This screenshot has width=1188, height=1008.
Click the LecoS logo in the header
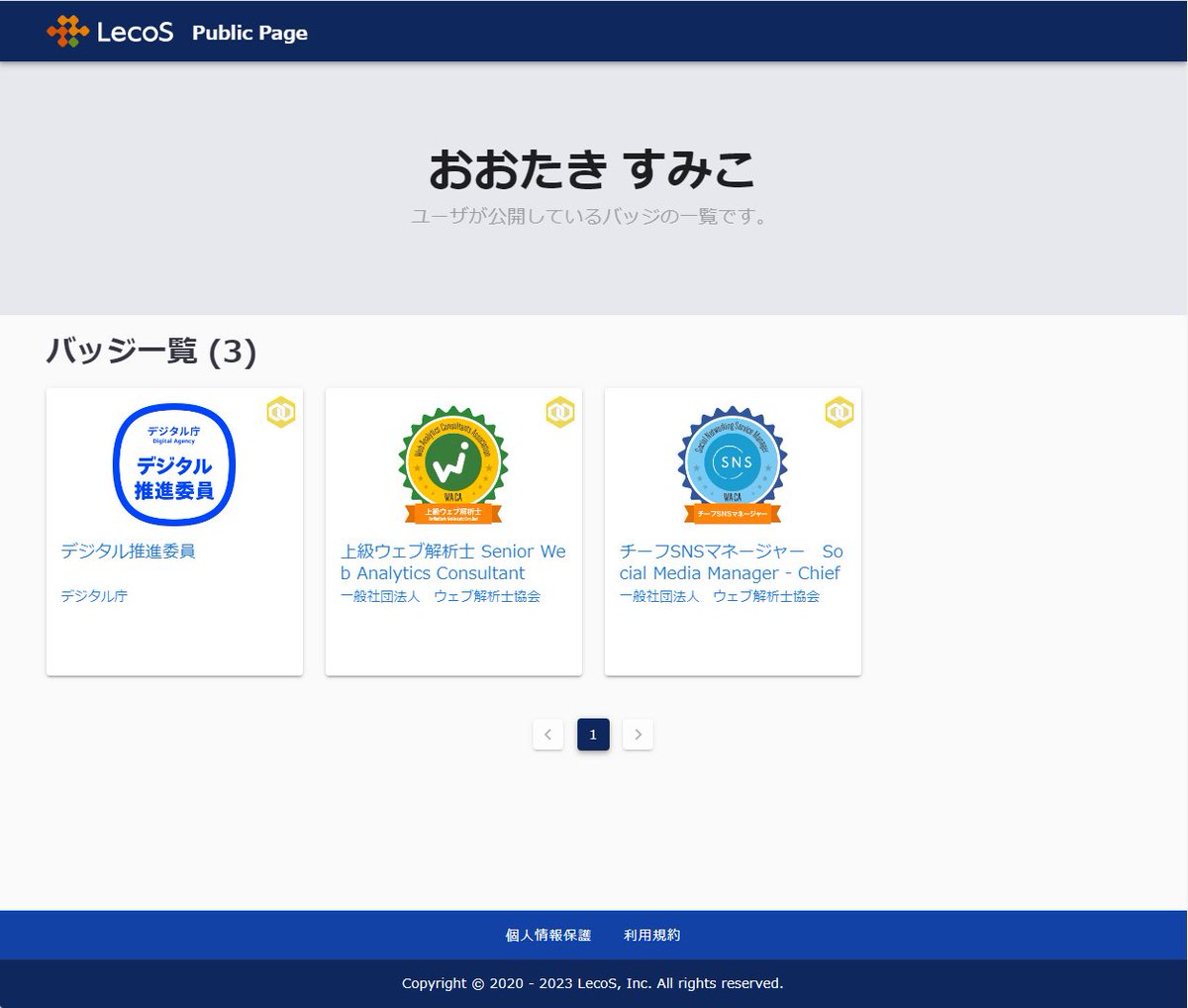coord(110,32)
